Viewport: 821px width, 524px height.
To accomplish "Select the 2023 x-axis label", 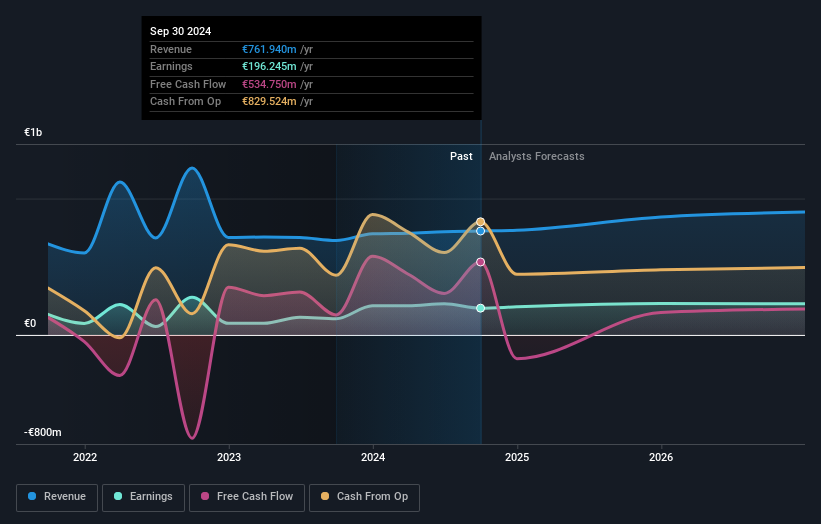I will click(229, 457).
